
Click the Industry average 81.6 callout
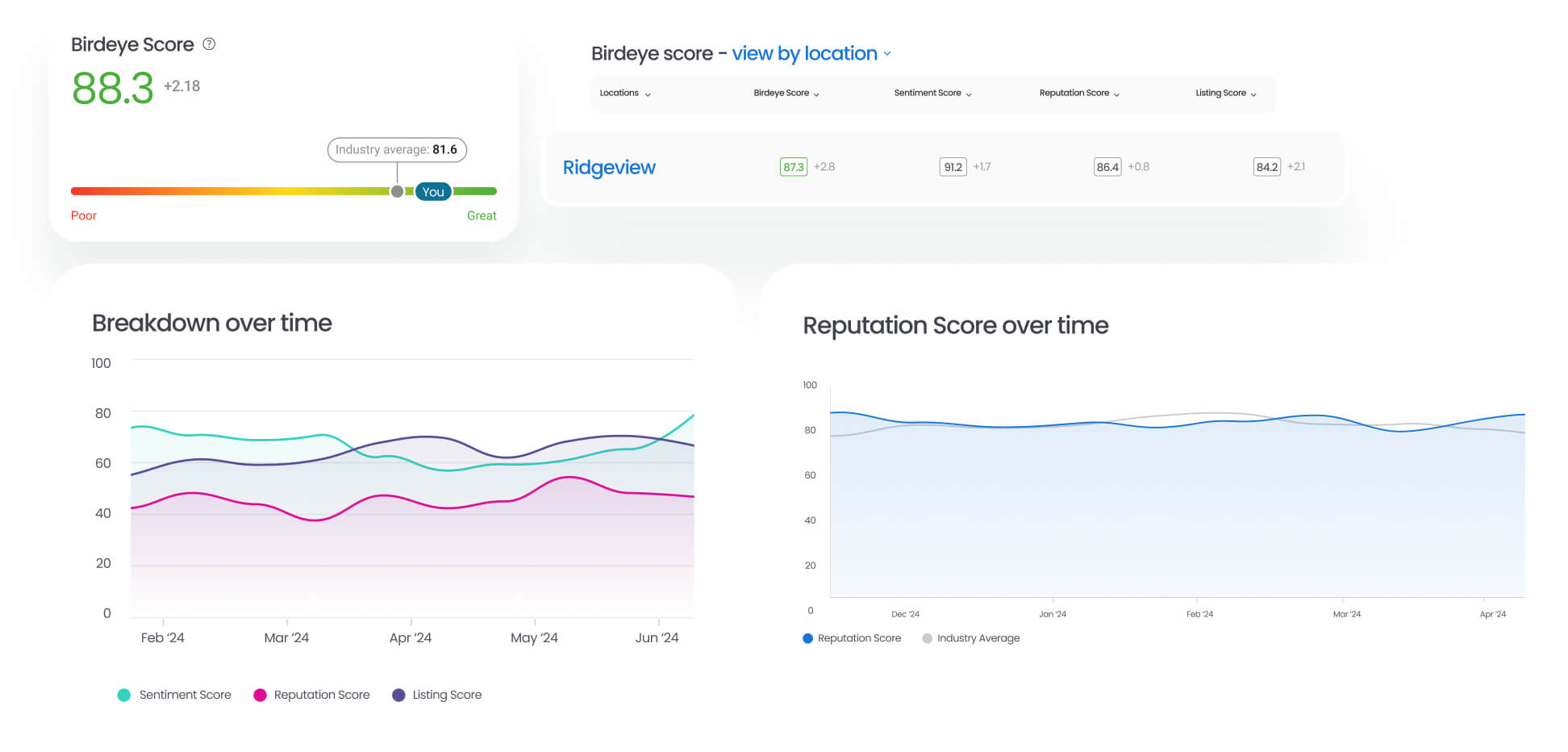point(397,149)
